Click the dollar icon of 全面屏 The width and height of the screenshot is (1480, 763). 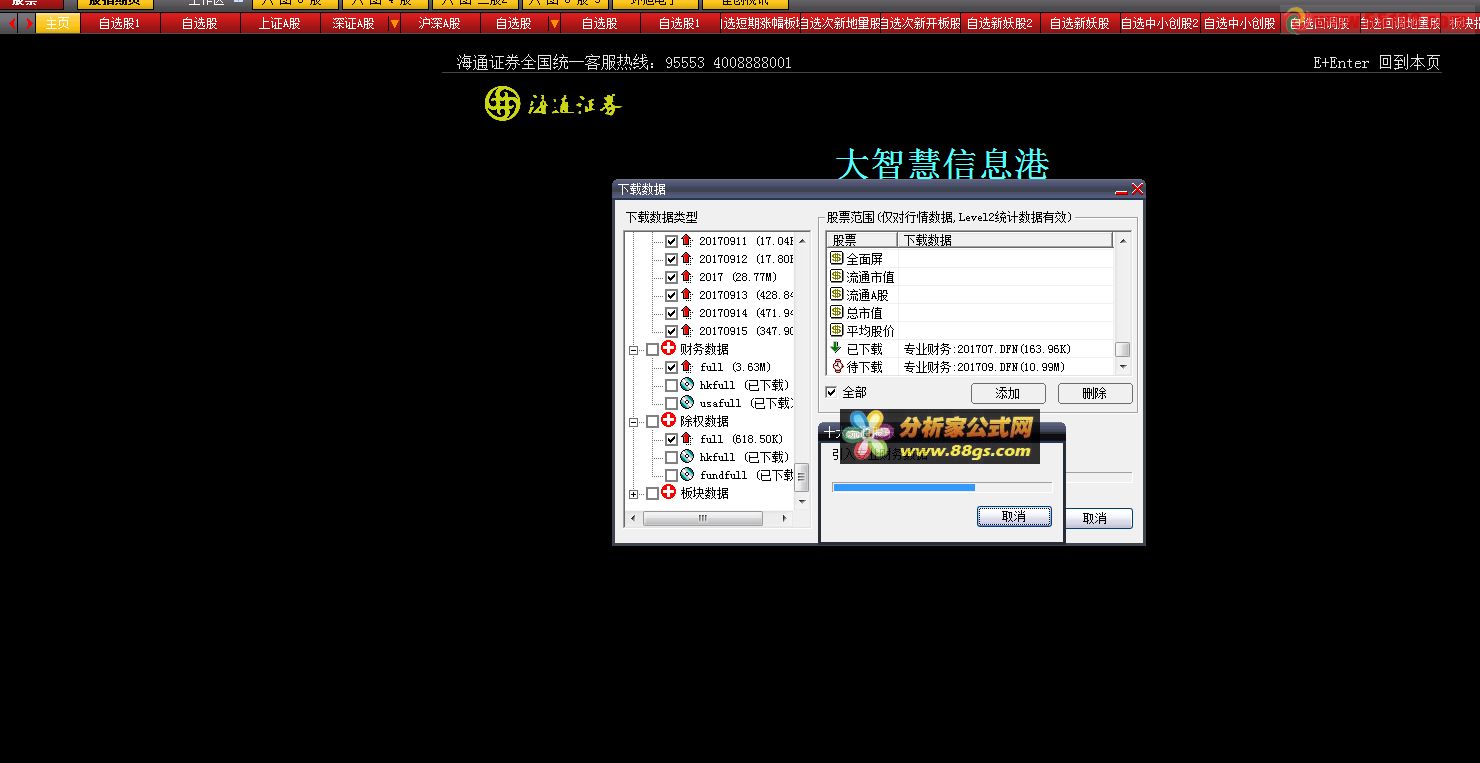point(837,258)
